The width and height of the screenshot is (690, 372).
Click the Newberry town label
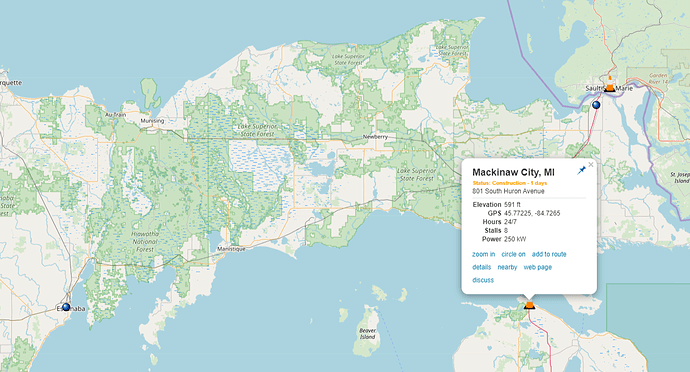375,136
